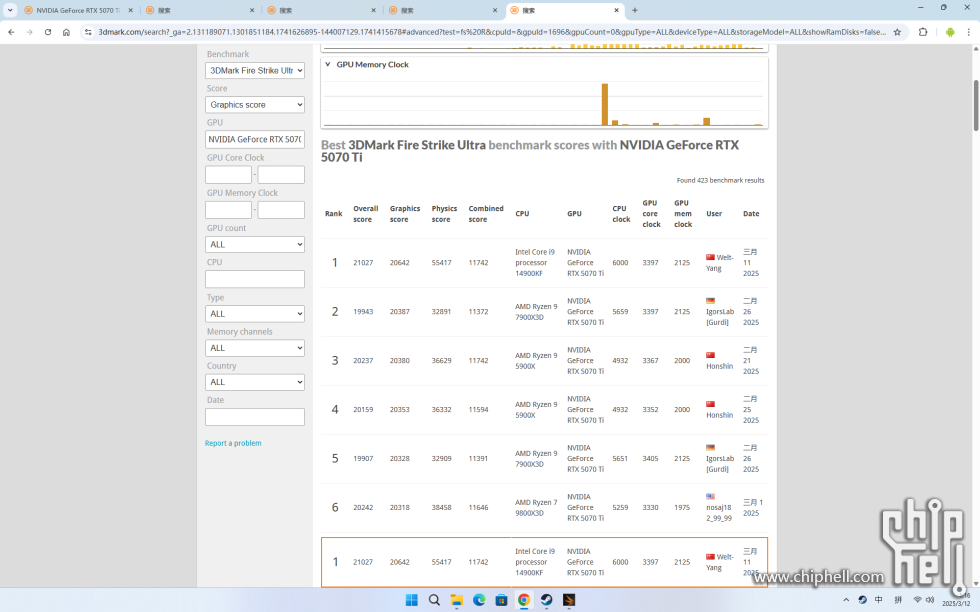Open user nosaj182_99_99 in rank 6 row
Screen dimensions: 980x612
coord(719,513)
